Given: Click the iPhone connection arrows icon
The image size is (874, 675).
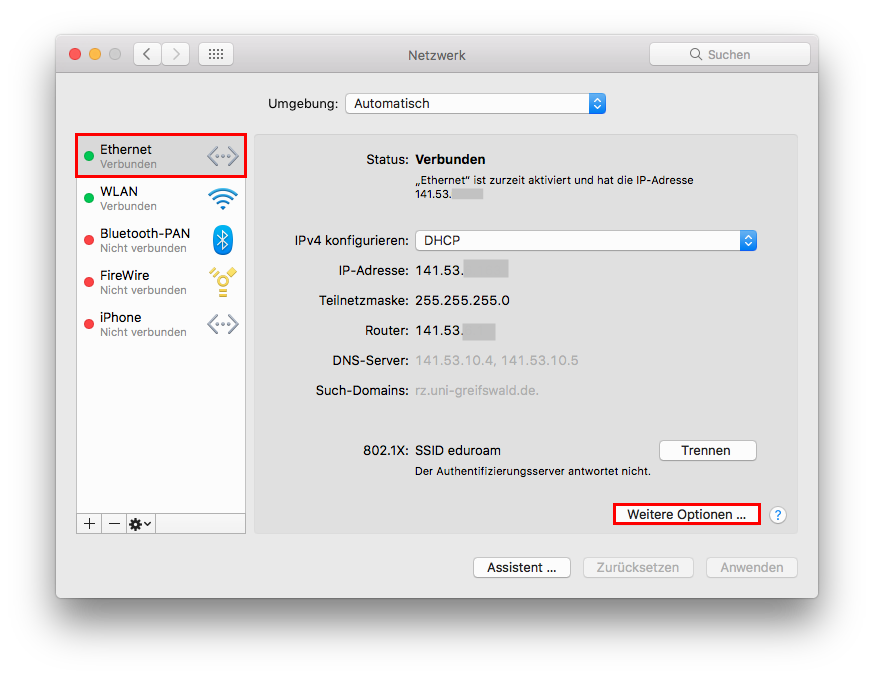Looking at the screenshot, I should coord(222,324).
